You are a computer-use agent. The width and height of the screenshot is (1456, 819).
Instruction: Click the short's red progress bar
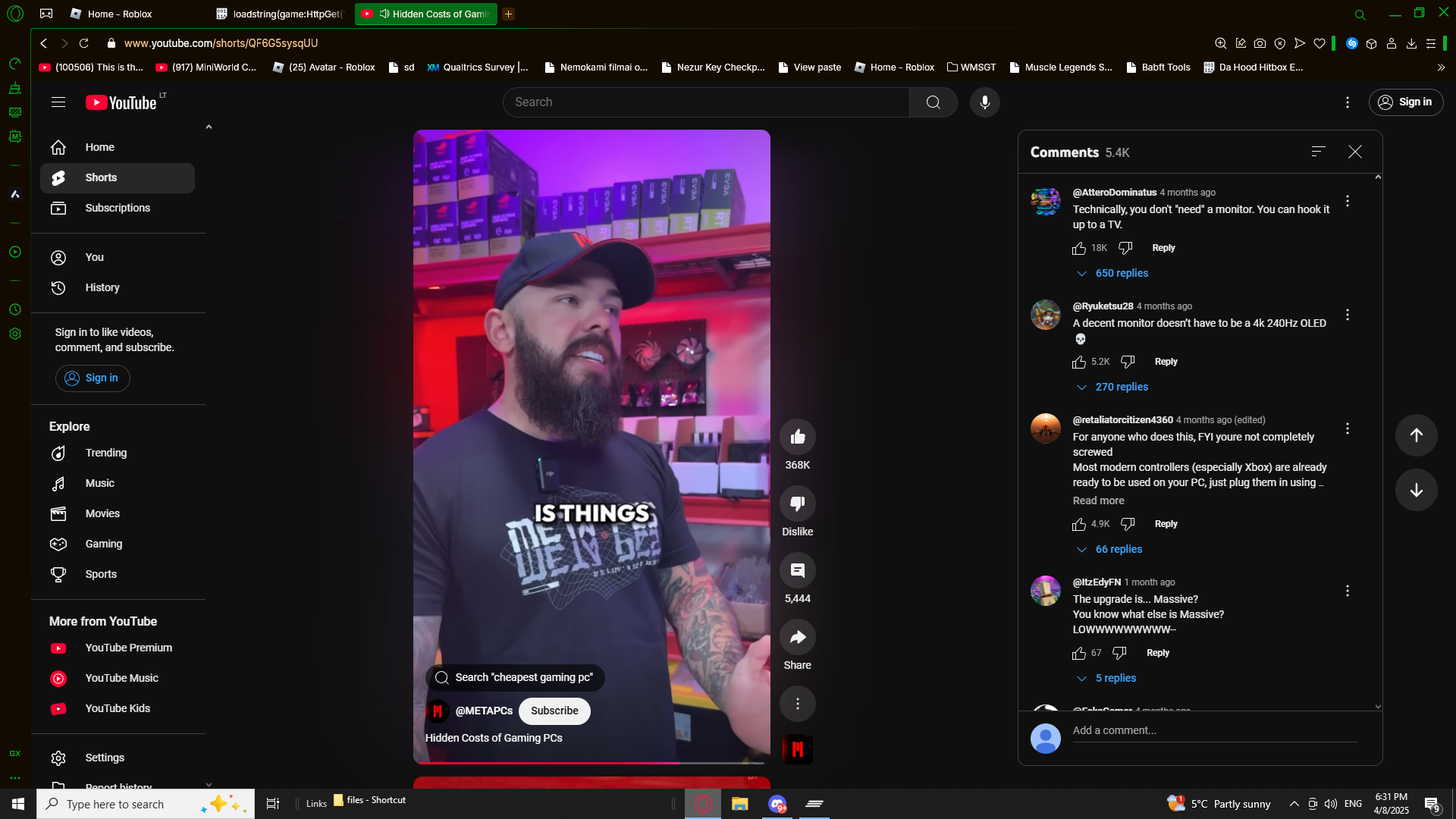546,762
